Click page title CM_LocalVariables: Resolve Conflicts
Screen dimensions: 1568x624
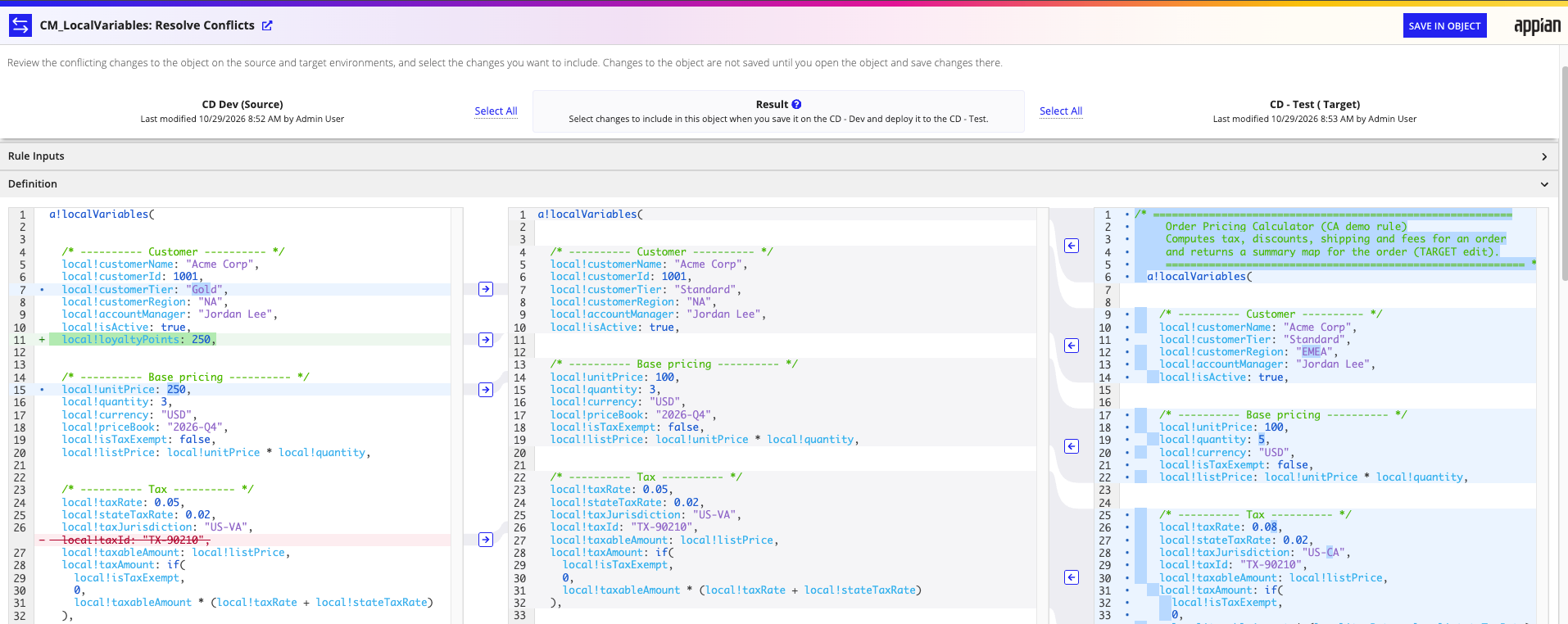pos(147,25)
